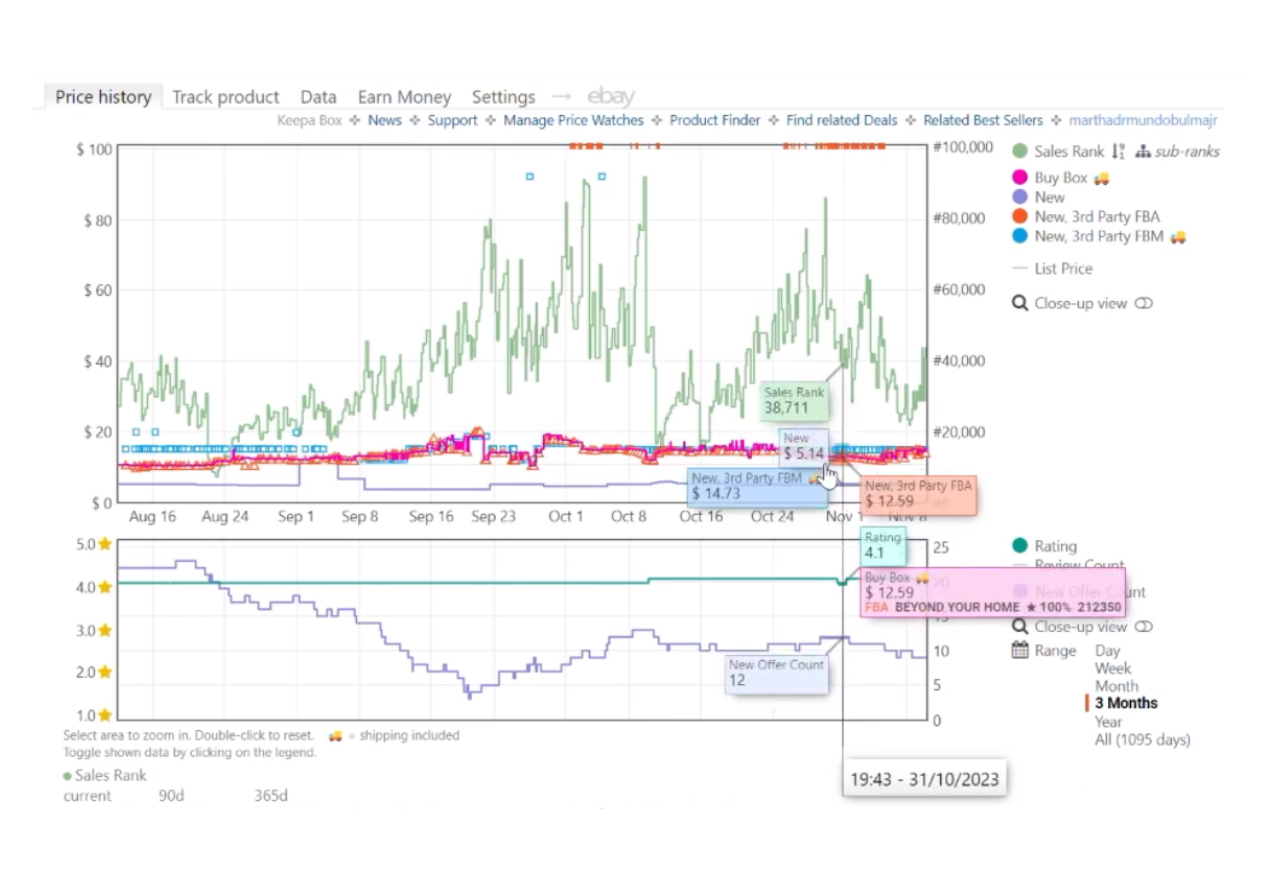Toggle Close-up view switch for the price chart
1280x885 pixels.
tap(1144, 303)
